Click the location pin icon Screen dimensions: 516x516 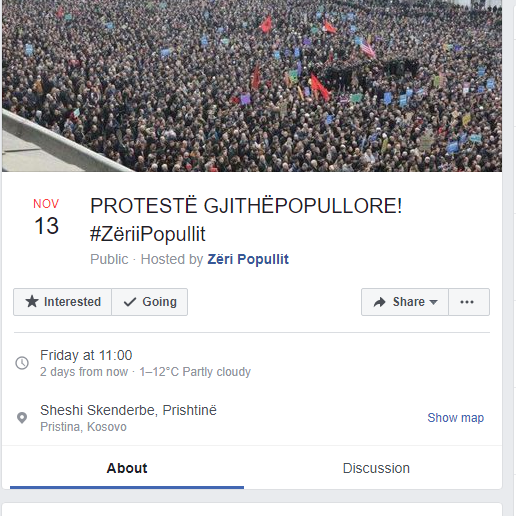tap(22, 417)
